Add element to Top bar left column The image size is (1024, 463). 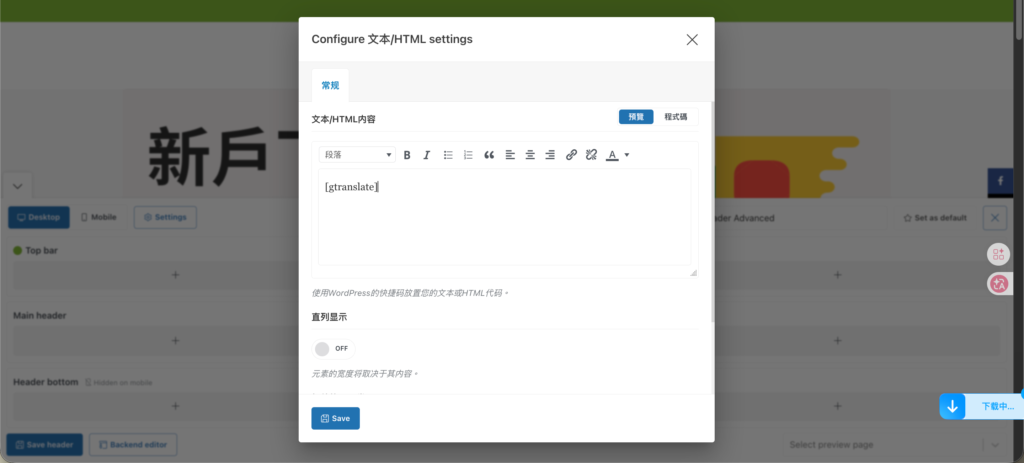pyautogui.click(x=175, y=275)
